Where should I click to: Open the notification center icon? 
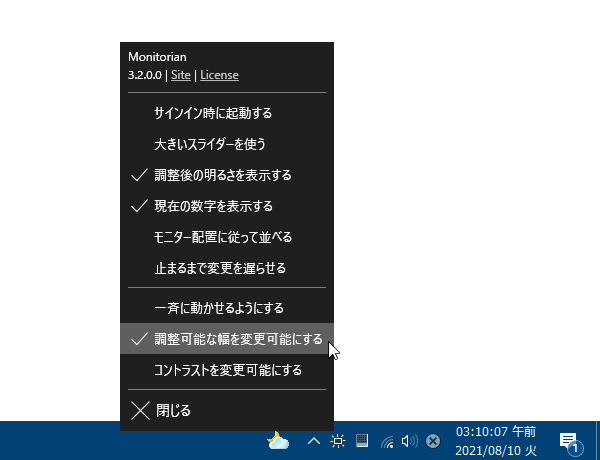570,442
